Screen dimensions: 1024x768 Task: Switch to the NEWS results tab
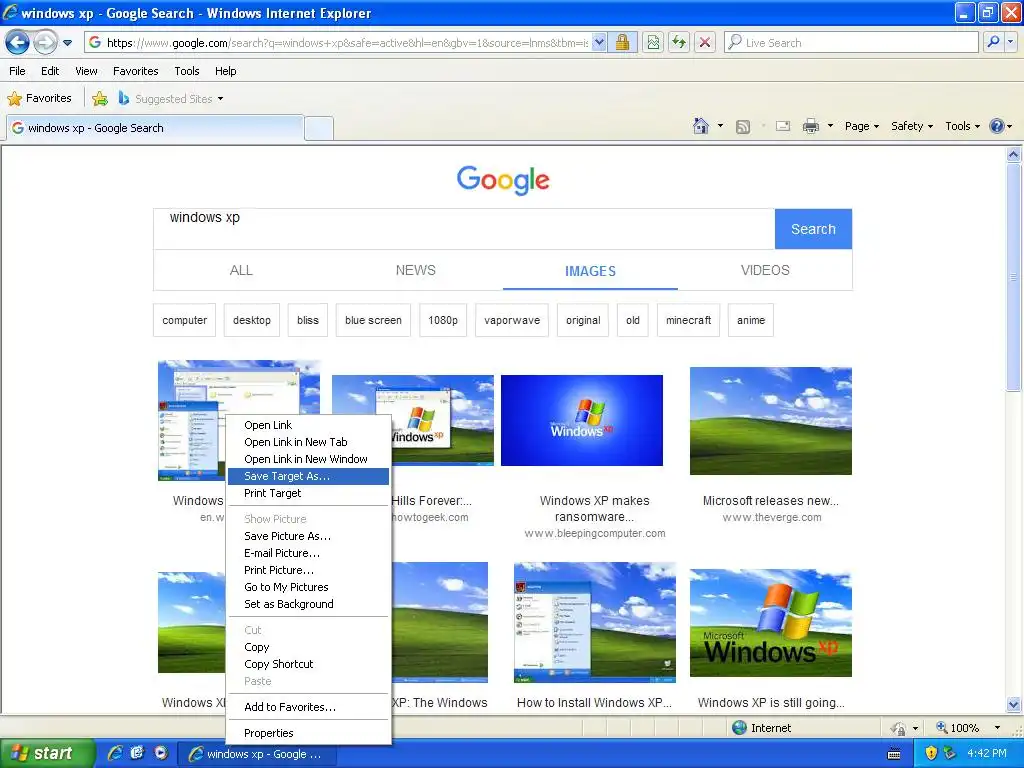coord(415,270)
